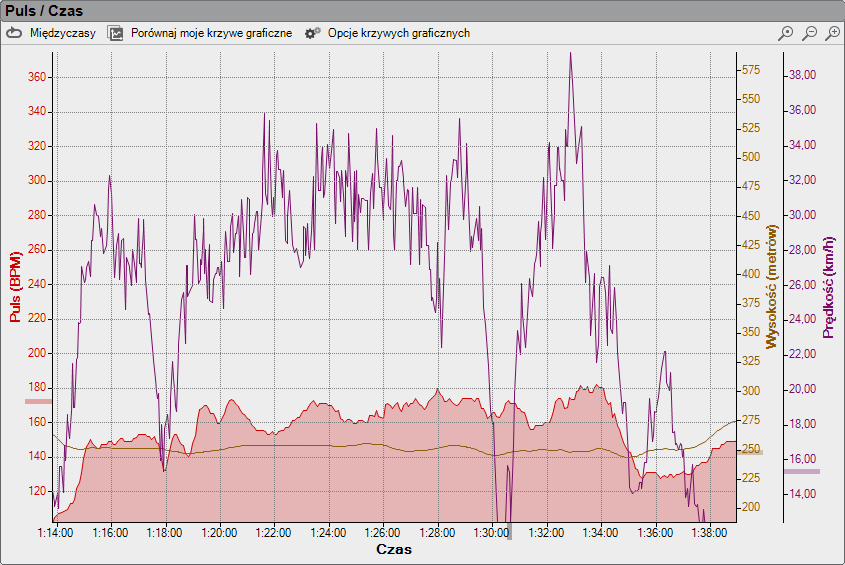The width and height of the screenshot is (845, 565).
Task: Open Opcje krzywych graficznych via gears icon
Action: 312,33
